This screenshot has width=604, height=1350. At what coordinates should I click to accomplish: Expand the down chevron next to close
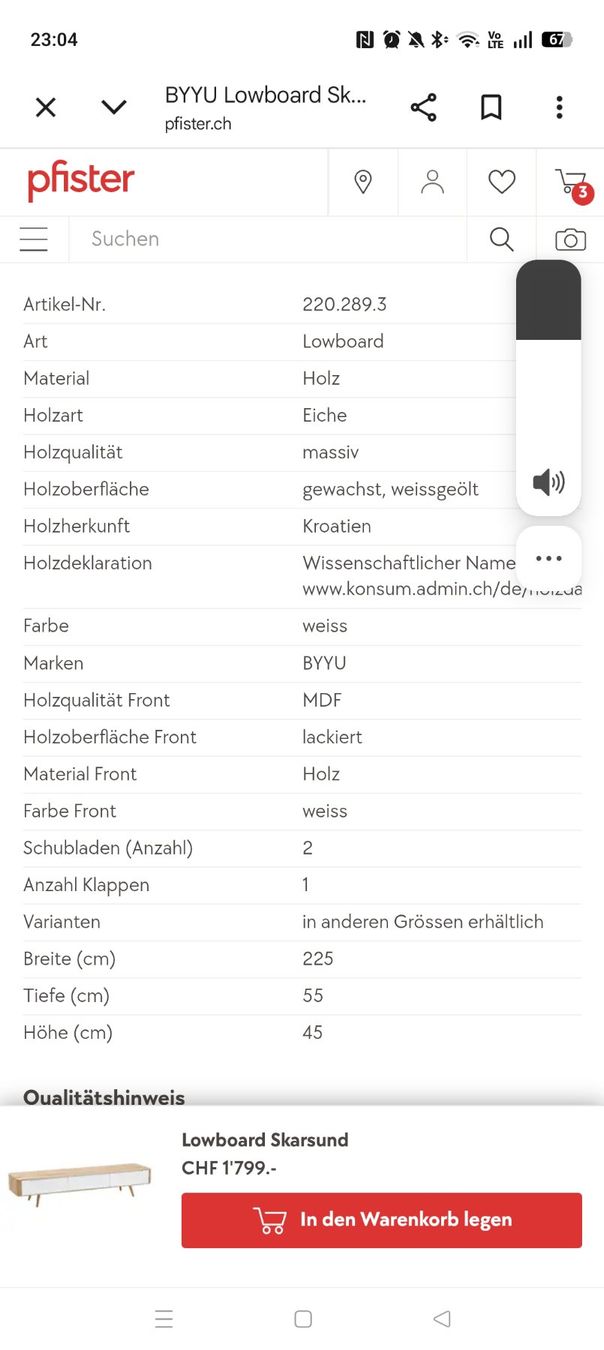114,107
